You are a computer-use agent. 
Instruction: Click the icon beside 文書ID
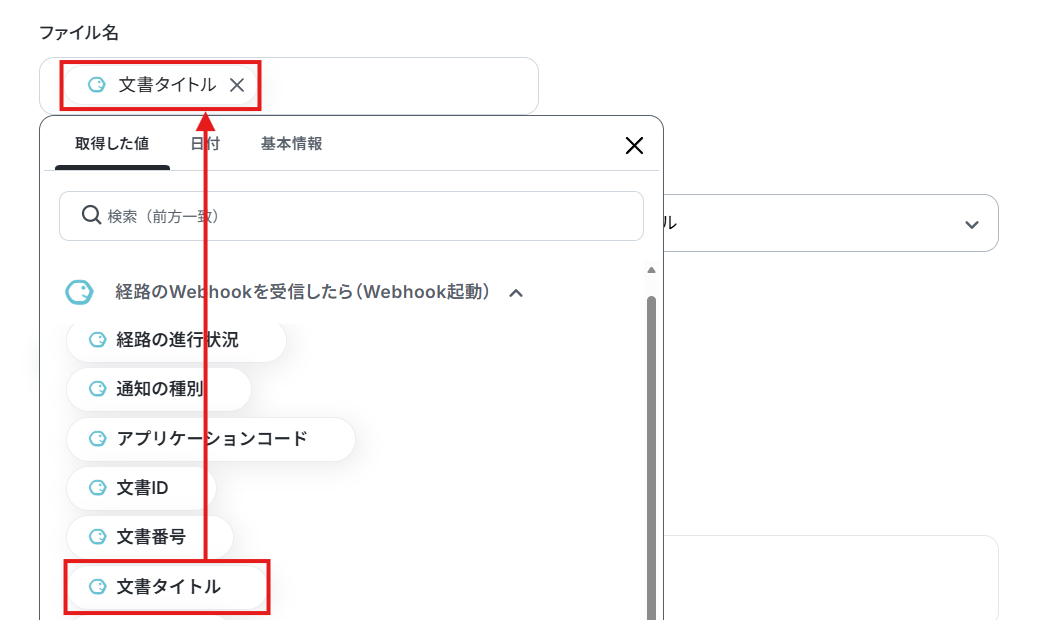[98, 488]
